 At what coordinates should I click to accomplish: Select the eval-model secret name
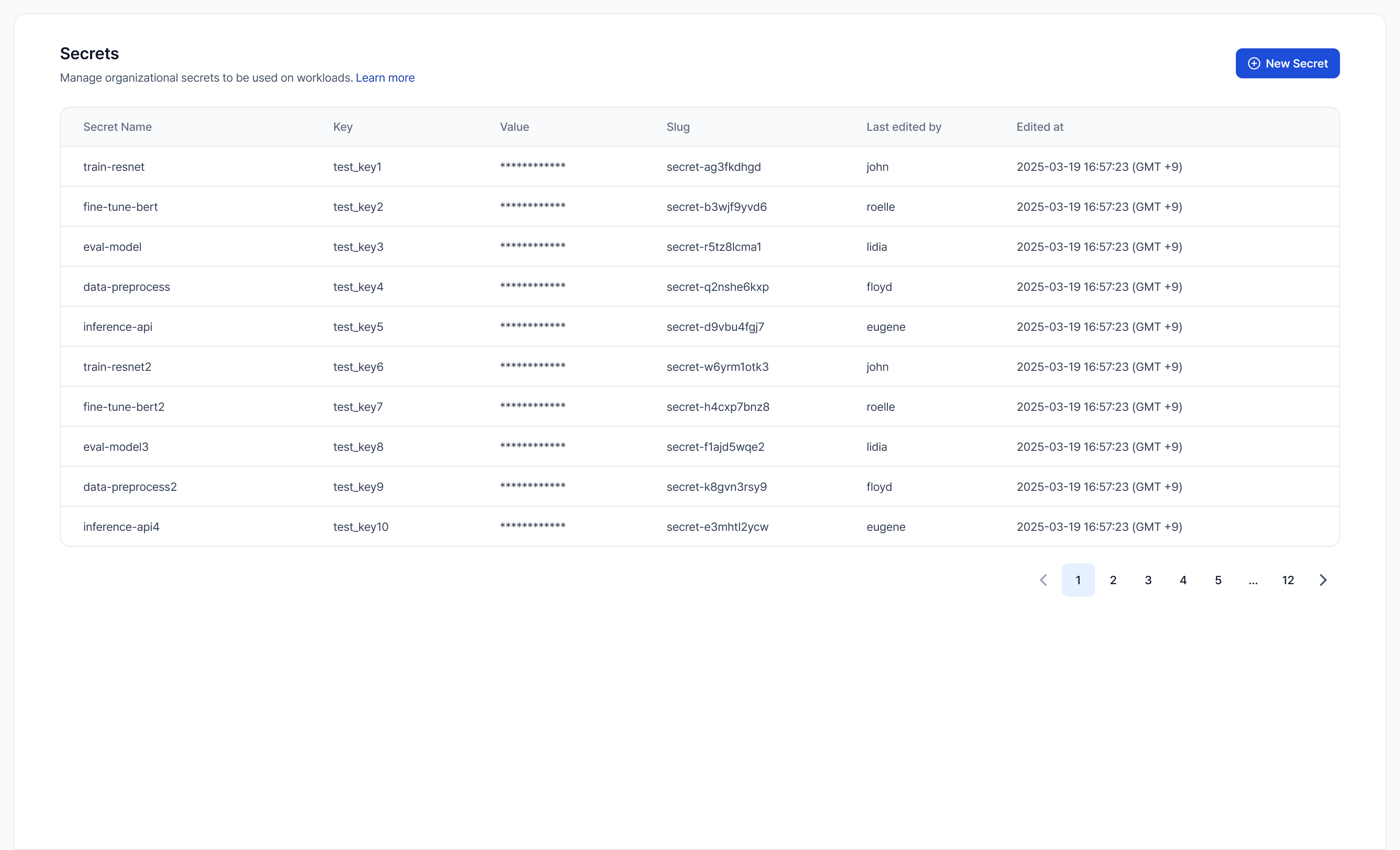click(x=112, y=247)
